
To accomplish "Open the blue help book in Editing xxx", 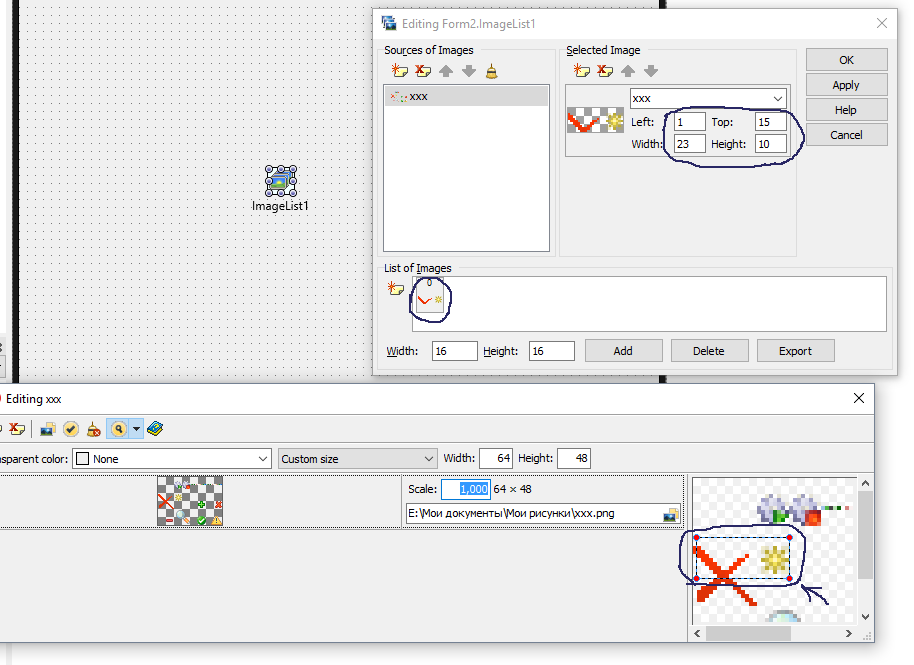I will [155, 430].
